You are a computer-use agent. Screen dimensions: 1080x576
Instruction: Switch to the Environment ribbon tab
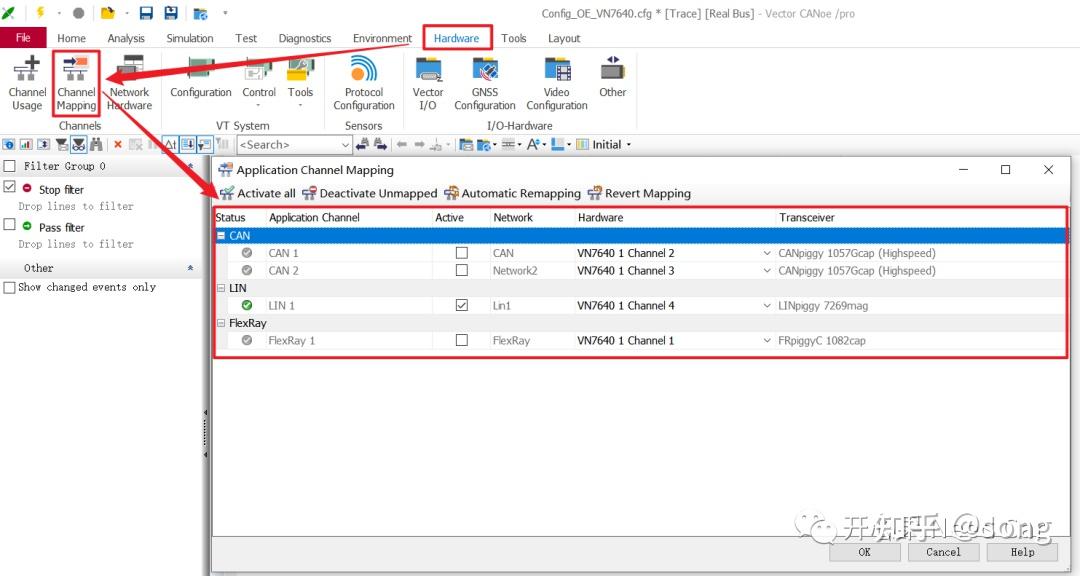pyautogui.click(x=382, y=39)
